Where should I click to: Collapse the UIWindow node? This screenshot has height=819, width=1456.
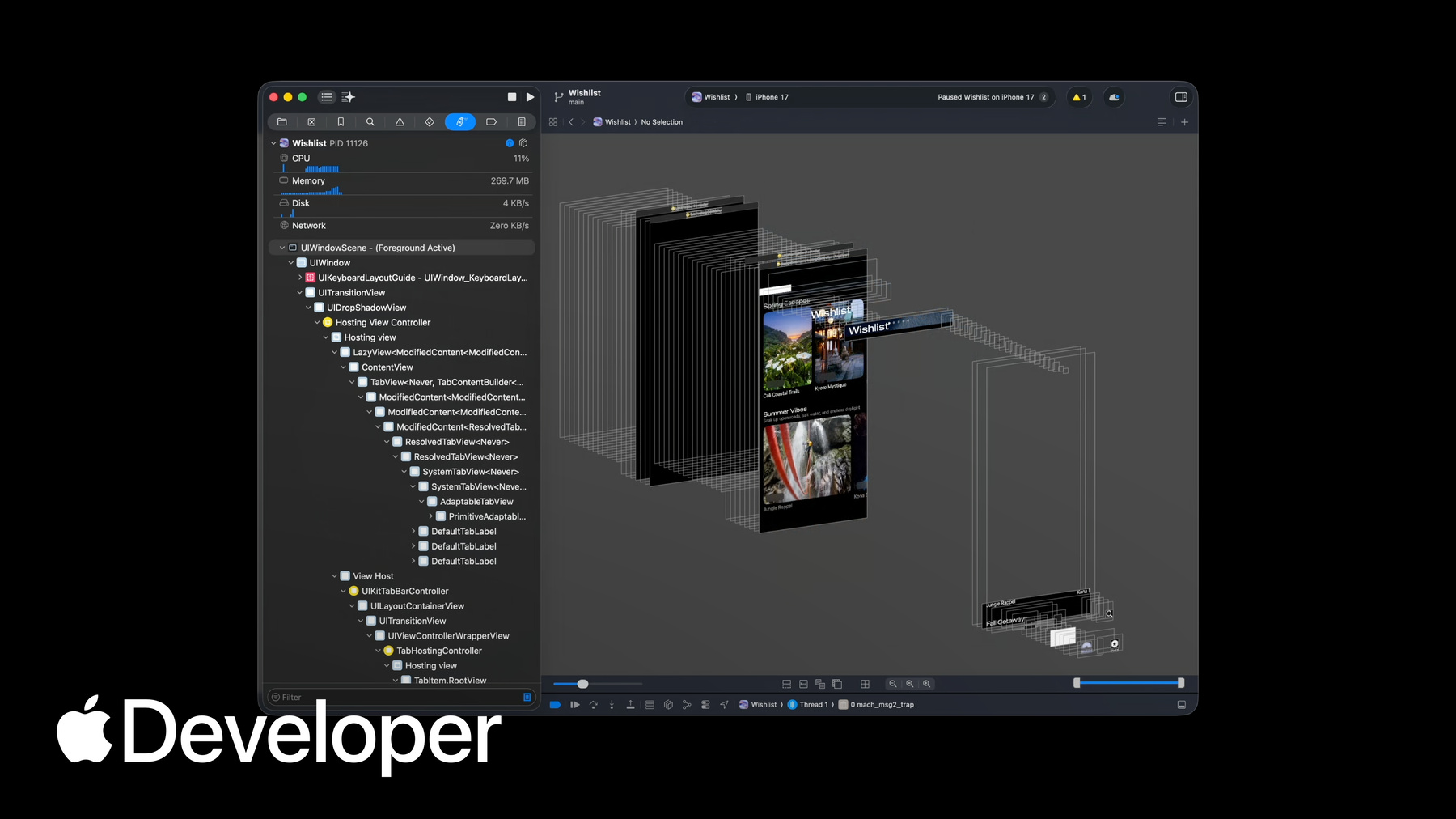click(x=291, y=263)
